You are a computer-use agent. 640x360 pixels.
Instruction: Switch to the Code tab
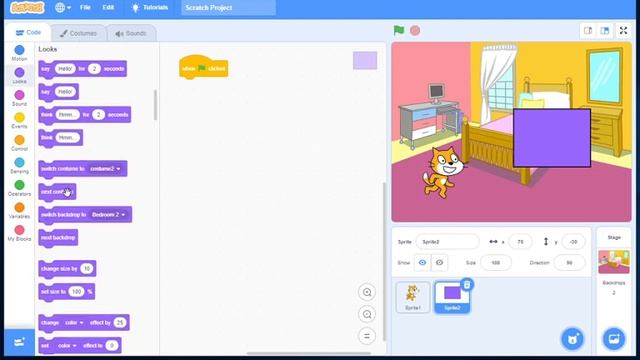[x=28, y=33]
